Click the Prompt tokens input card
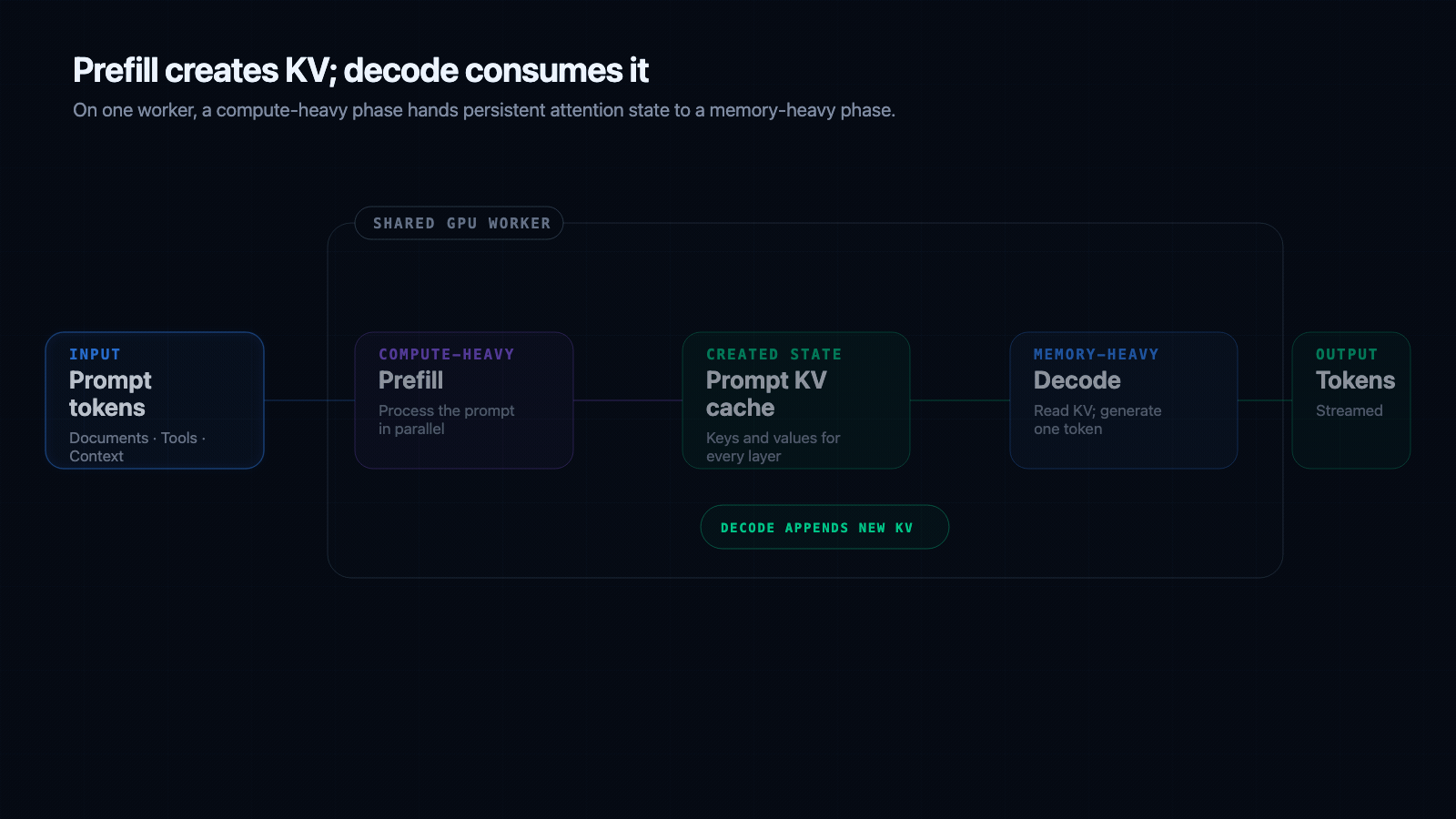 (155, 400)
